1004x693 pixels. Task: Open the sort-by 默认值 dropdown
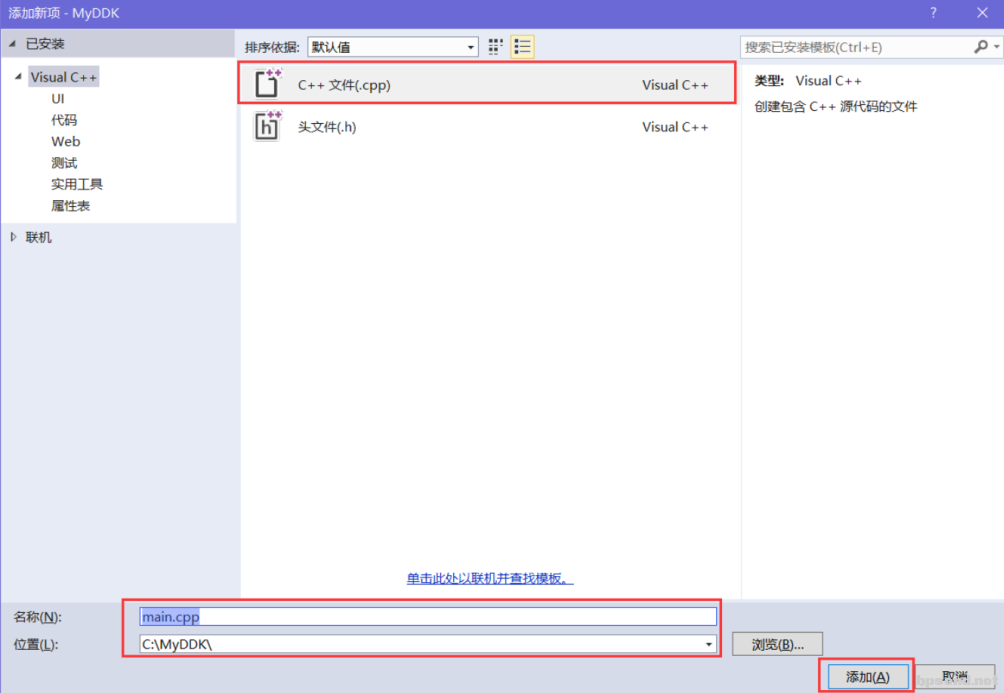393,47
